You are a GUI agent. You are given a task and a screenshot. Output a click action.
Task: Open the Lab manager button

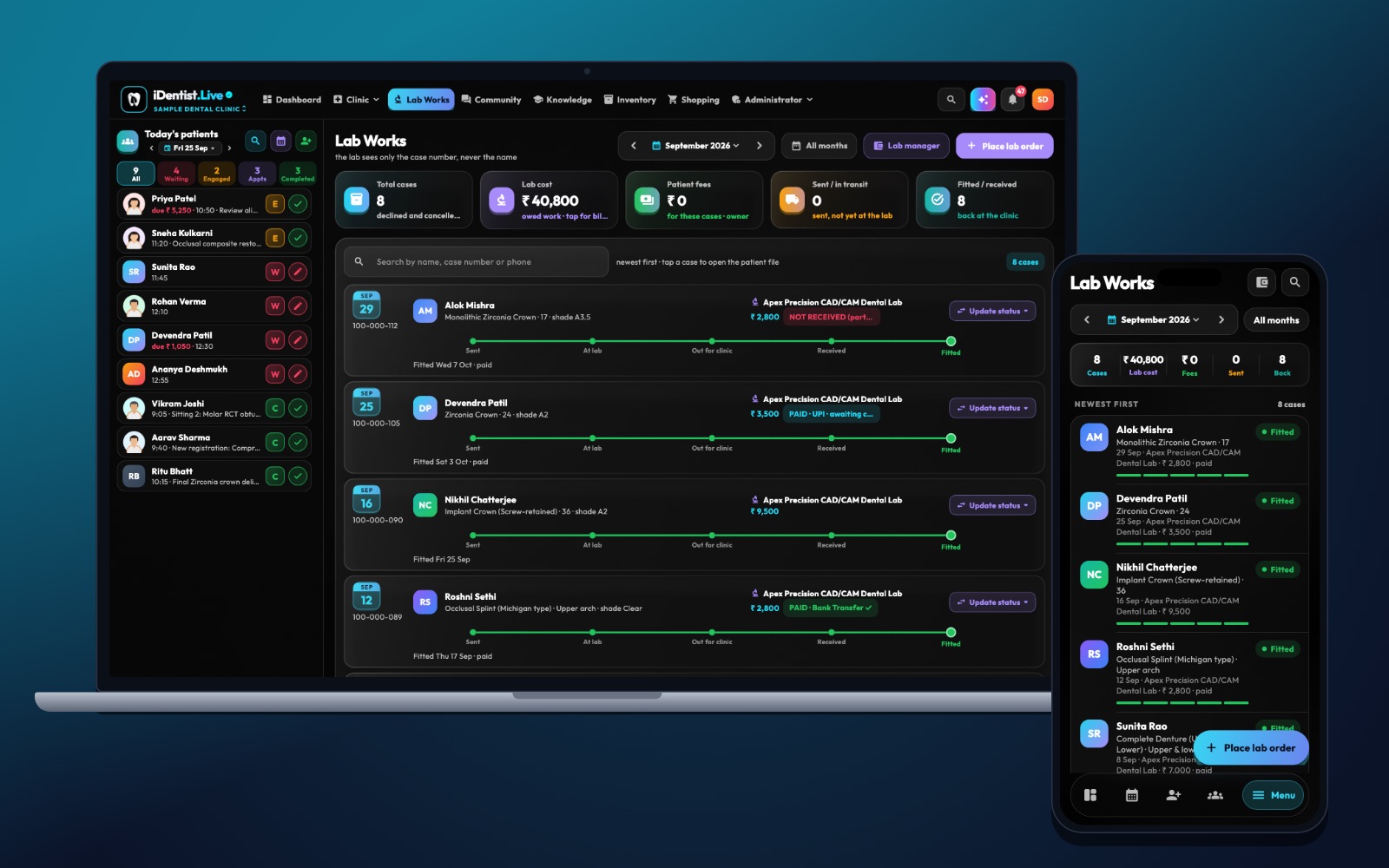click(x=906, y=146)
